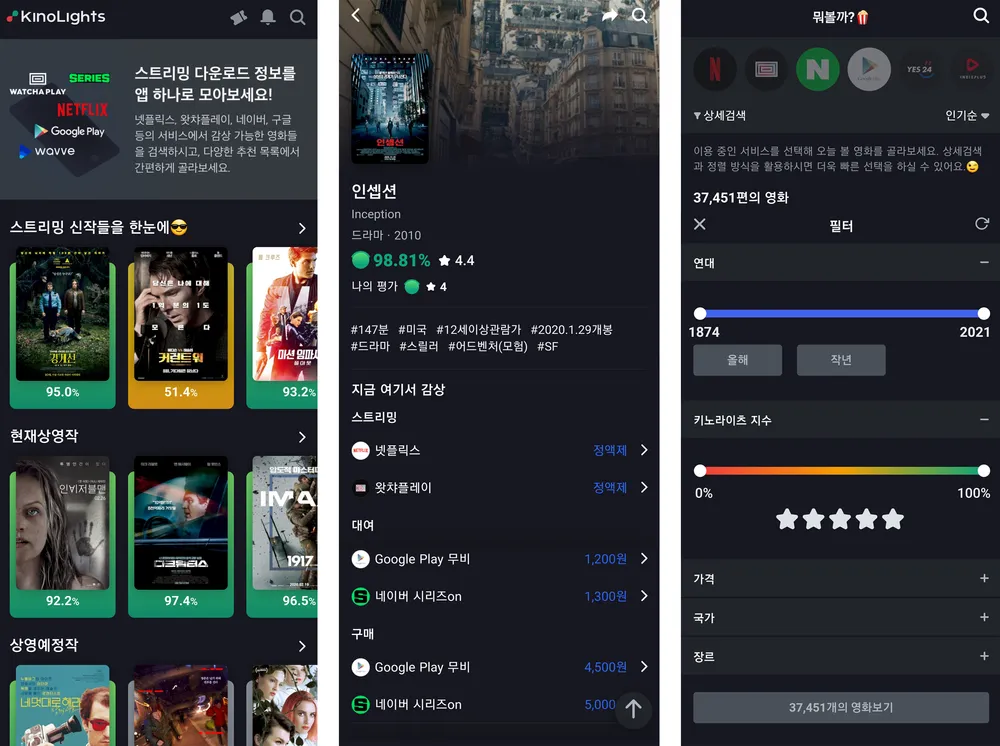Screen dimensions: 1000x746
Task: Toggle the Google Play service filter
Action: tap(869, 69)
